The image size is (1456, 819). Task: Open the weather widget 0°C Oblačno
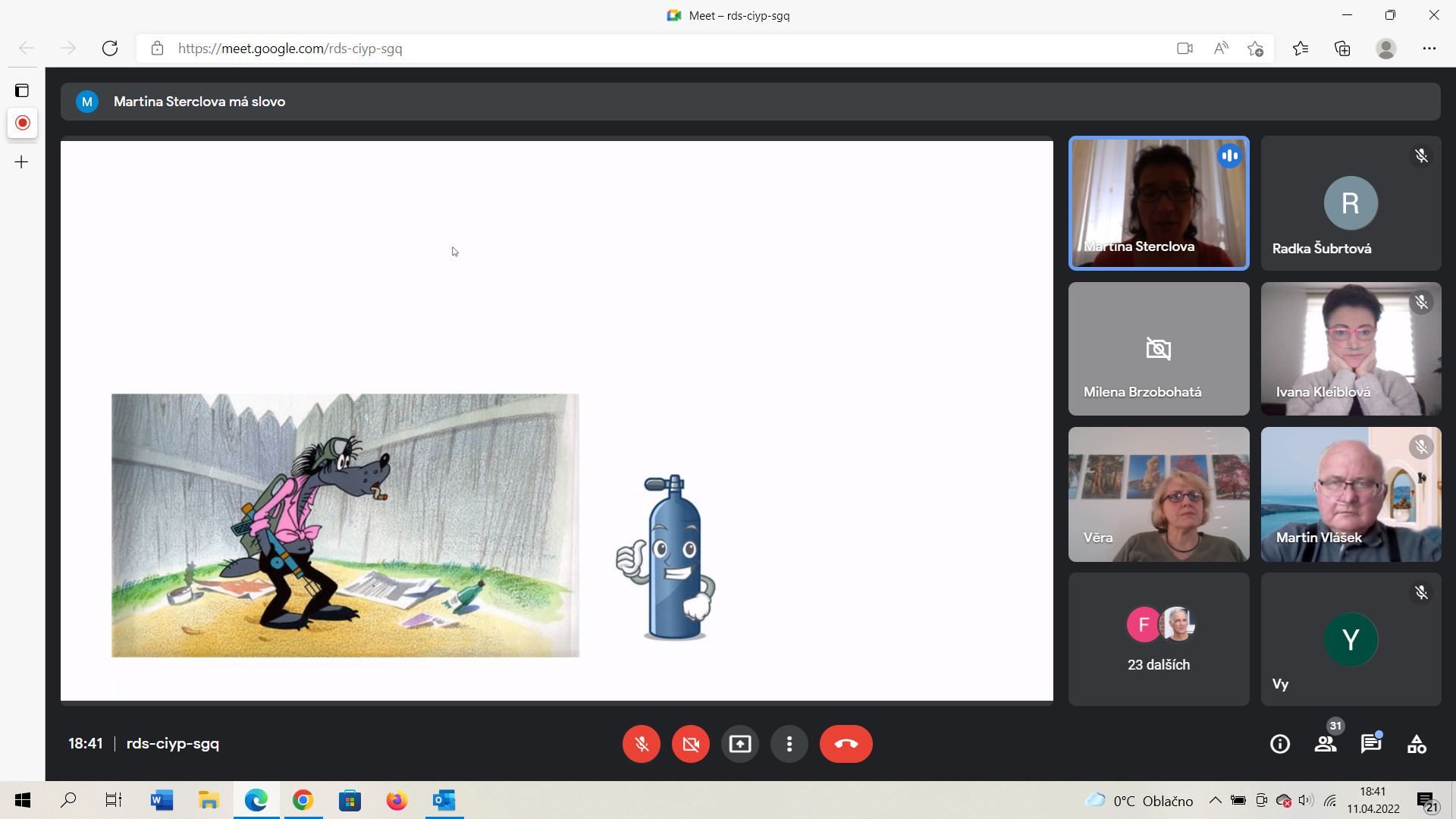pyautogui.click(x=1139, y=801)
